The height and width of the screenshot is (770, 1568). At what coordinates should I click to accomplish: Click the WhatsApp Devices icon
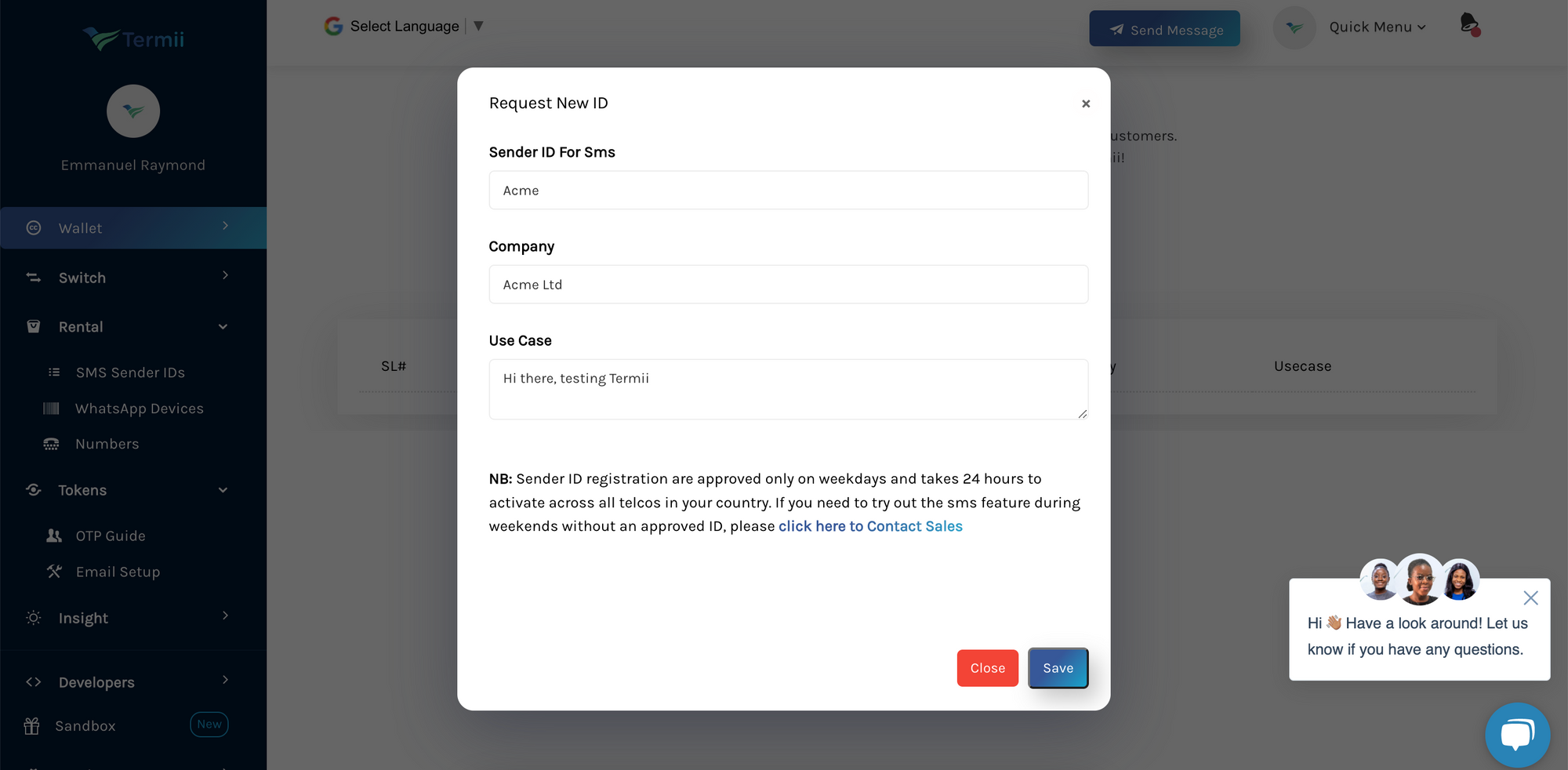(x=51, y=408)
